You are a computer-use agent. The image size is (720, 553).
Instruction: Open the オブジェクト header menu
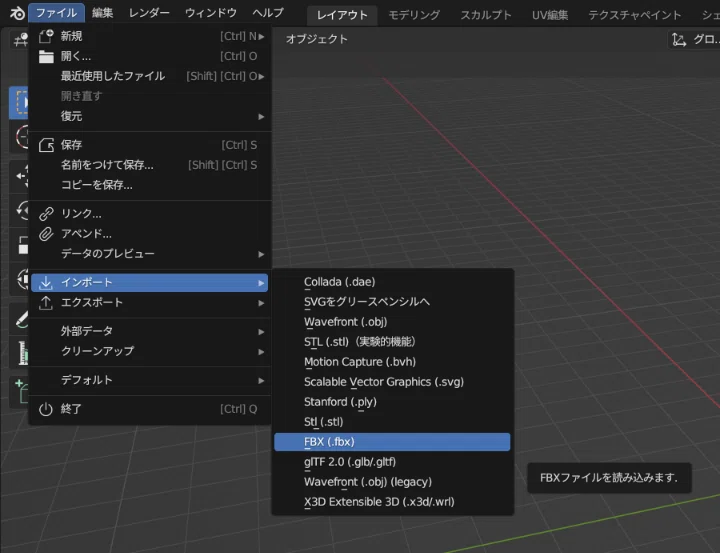click(x=316, y=39)
